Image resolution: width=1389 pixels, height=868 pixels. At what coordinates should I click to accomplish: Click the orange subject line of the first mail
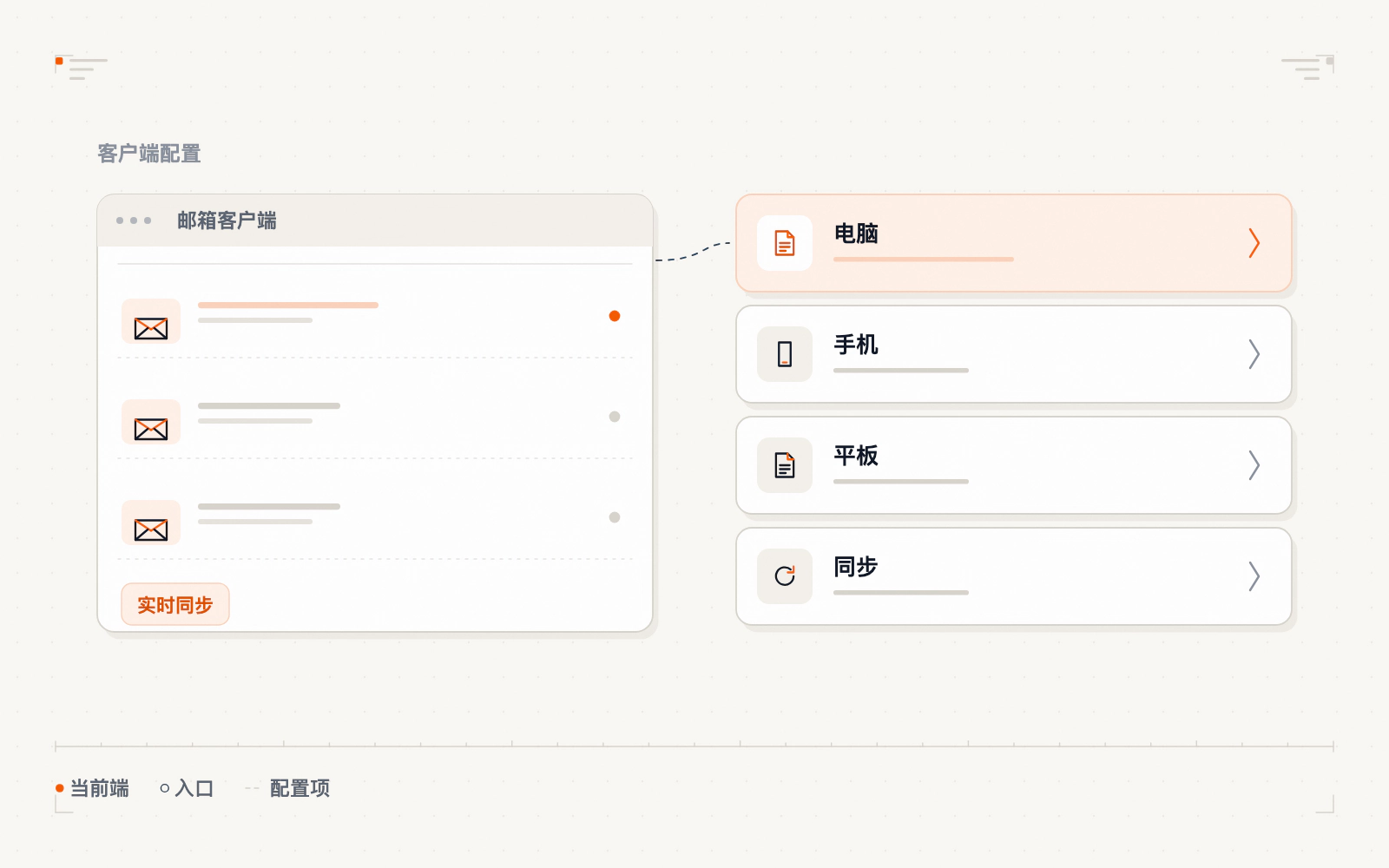[288, 305]
